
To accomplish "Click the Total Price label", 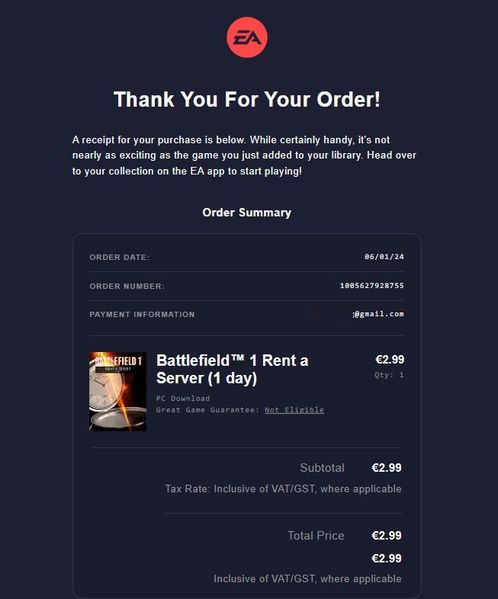I will (x=316, y=536).
